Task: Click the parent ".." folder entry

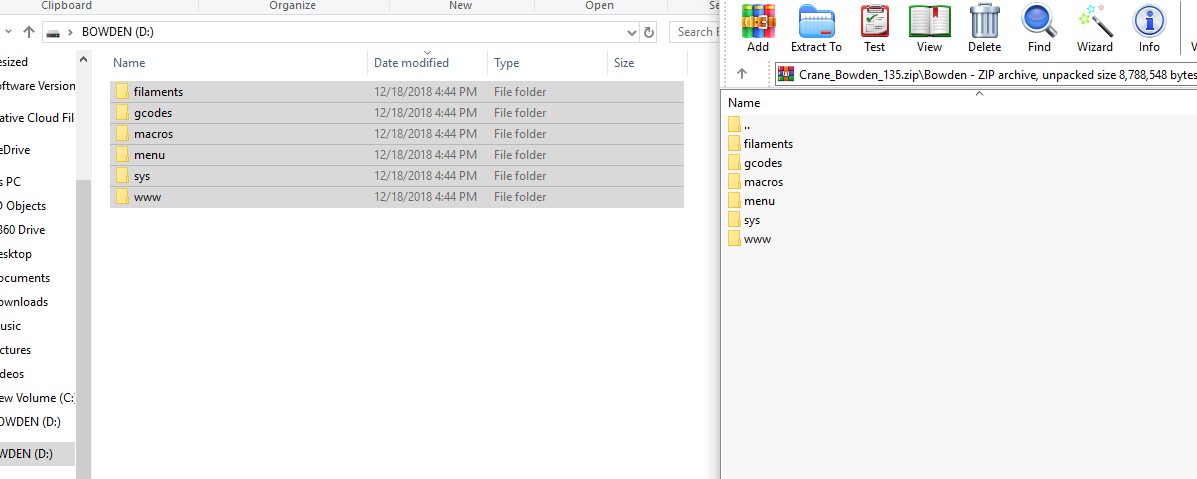Action: (x=746, y=125)
